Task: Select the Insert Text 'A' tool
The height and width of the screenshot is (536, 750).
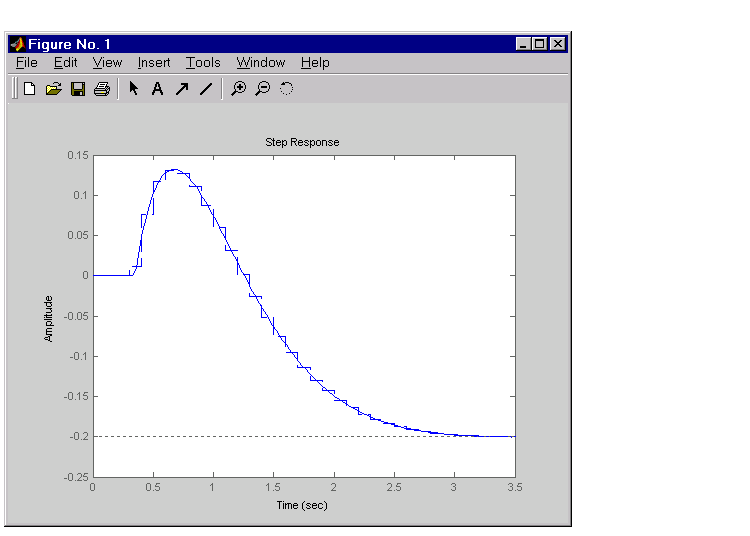Action: click(x=157, y=89)
